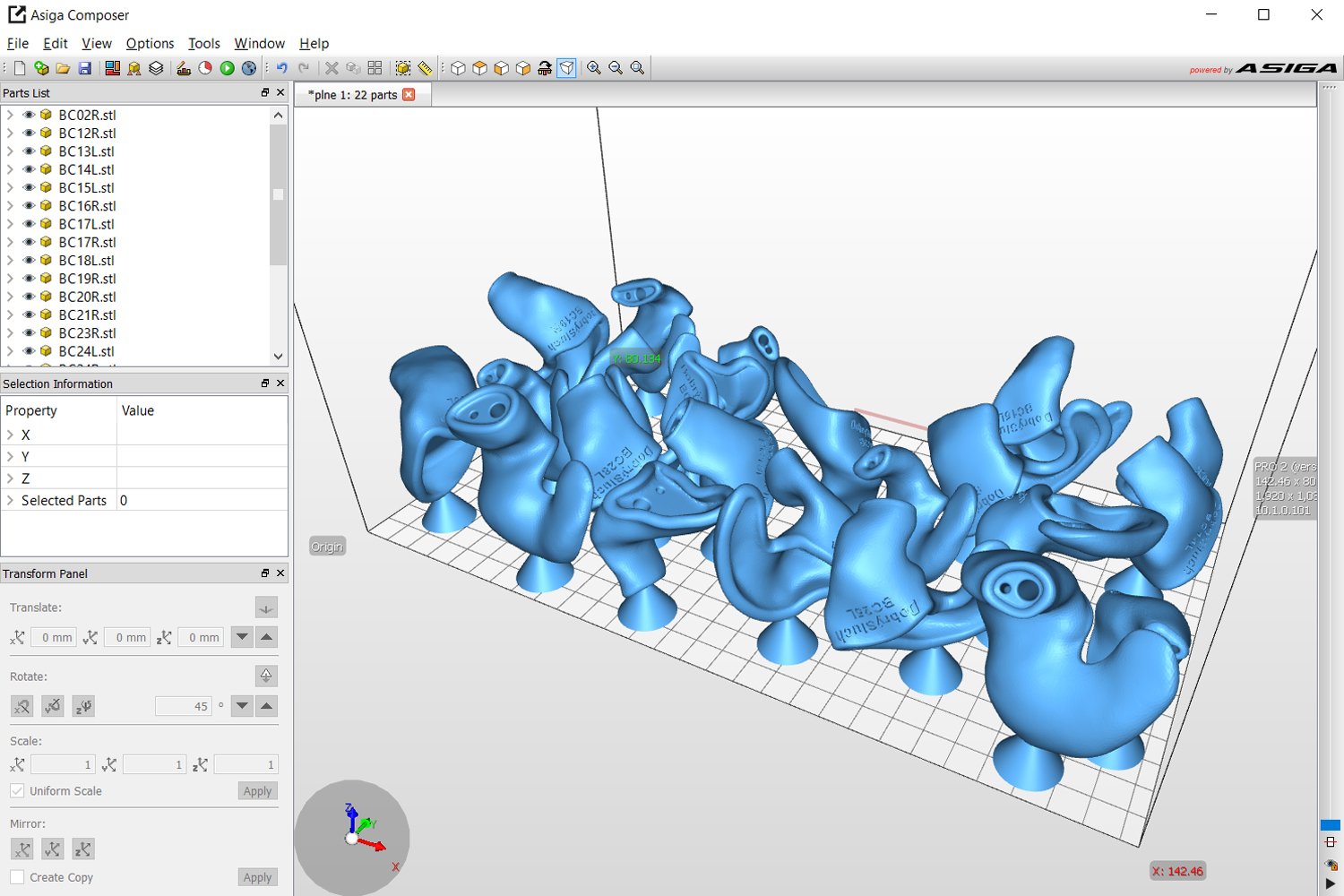Toggle visibility of BC19R.stl
This screenshot has height=896, width=1344.
click(x=29, y=279)
